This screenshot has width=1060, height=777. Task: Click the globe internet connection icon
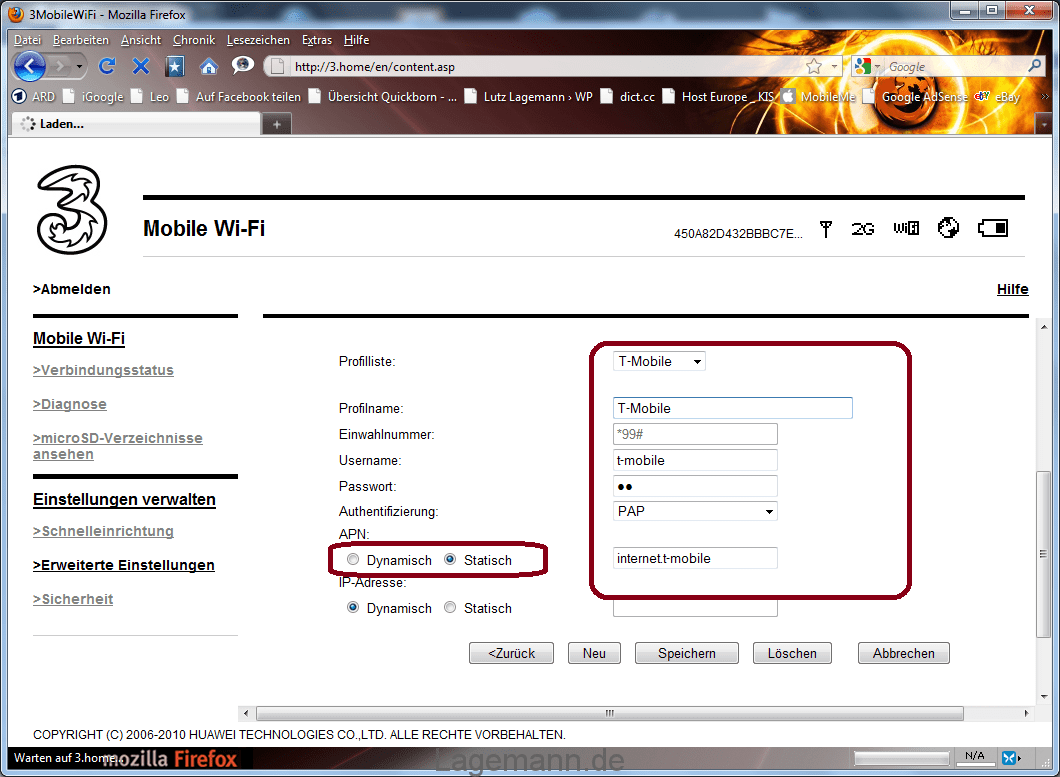[948, 228]
